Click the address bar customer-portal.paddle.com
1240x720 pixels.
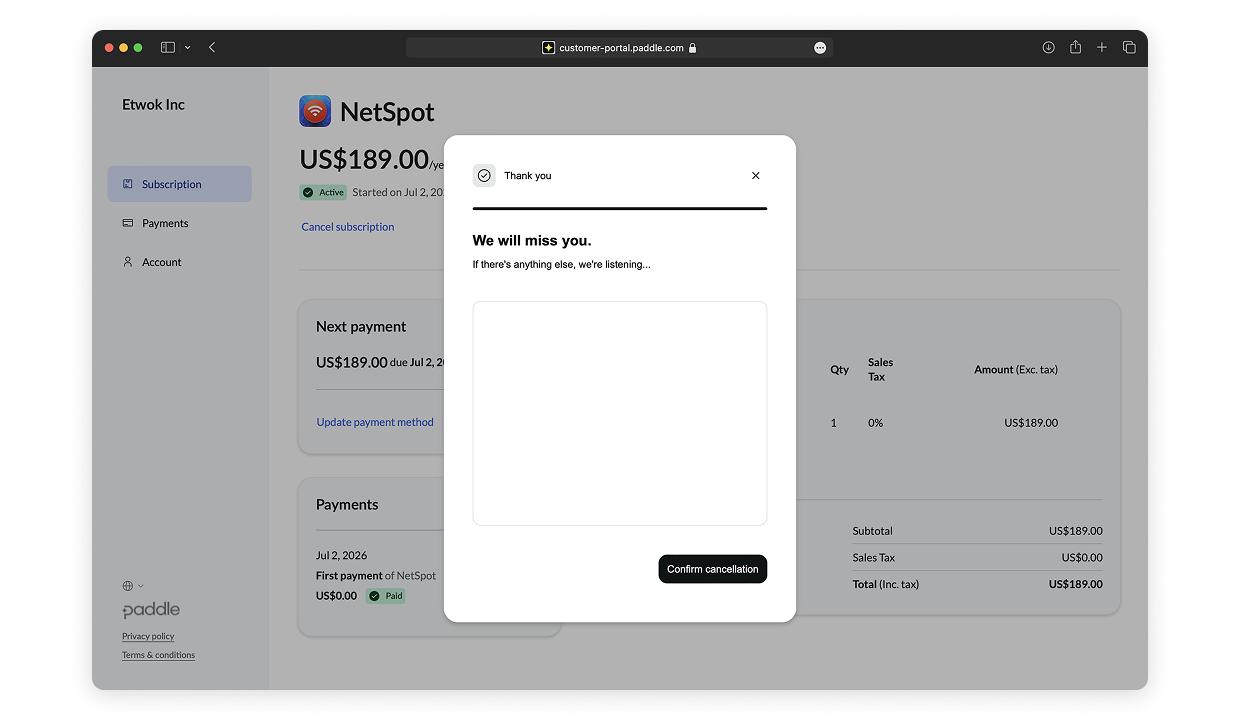click(619, 47)
